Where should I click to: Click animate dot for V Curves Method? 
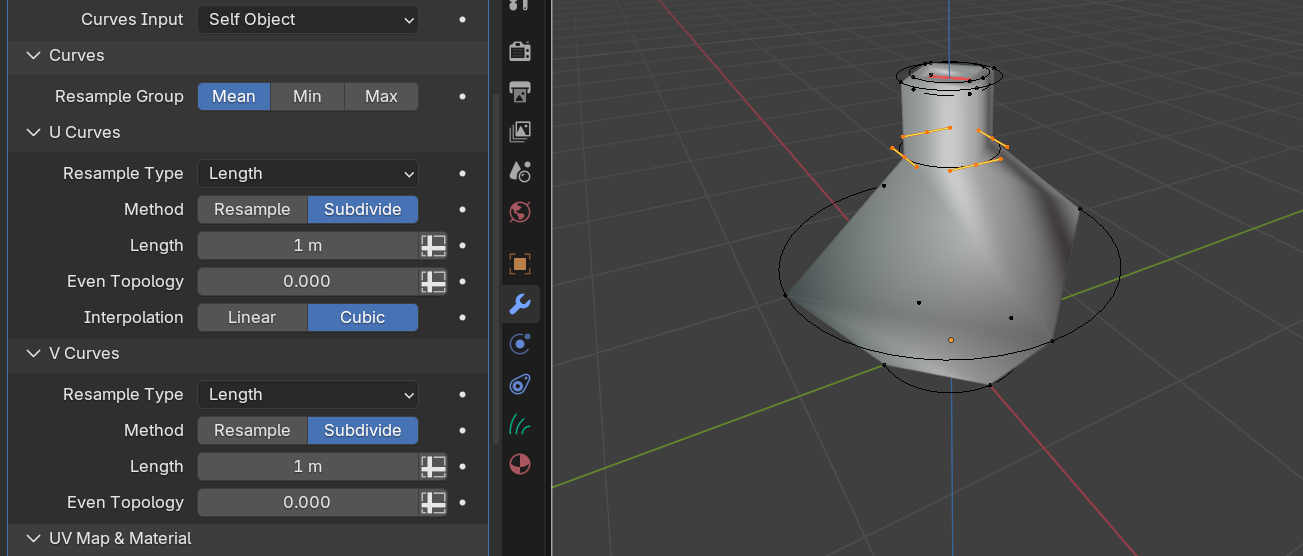[x=462, y=430]
